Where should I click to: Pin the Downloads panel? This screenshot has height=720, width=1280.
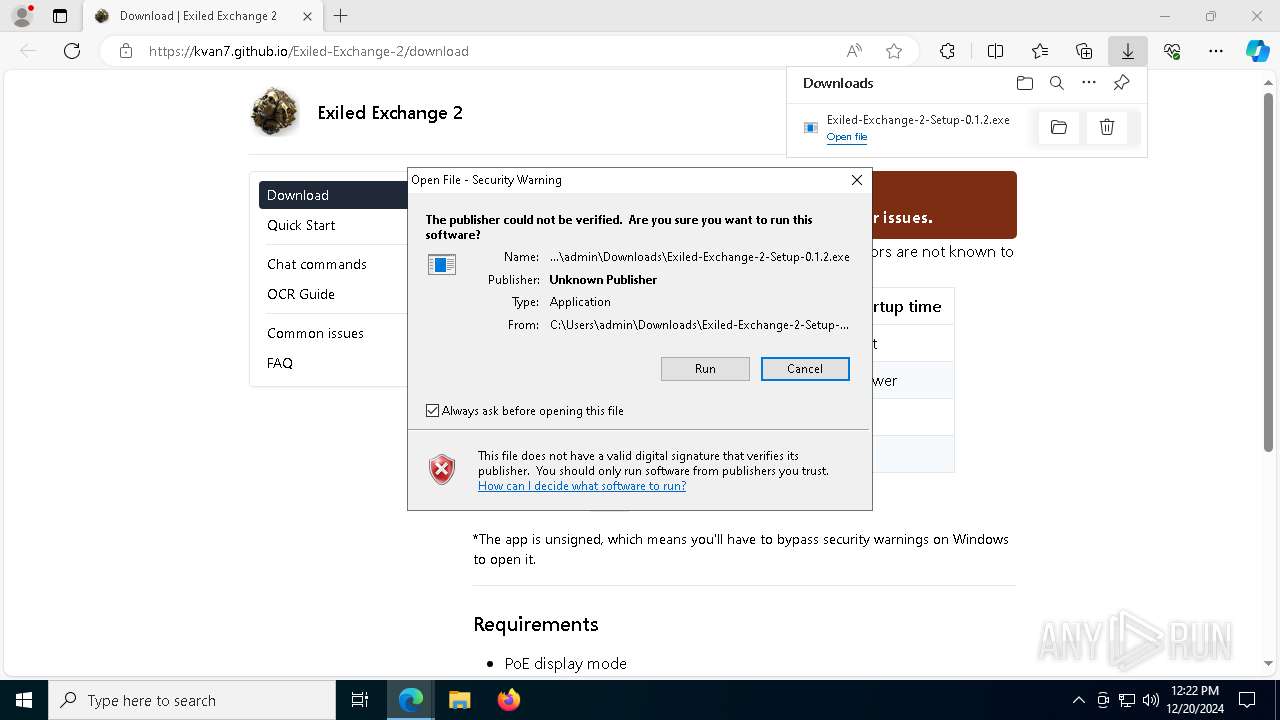(1121, 83)
